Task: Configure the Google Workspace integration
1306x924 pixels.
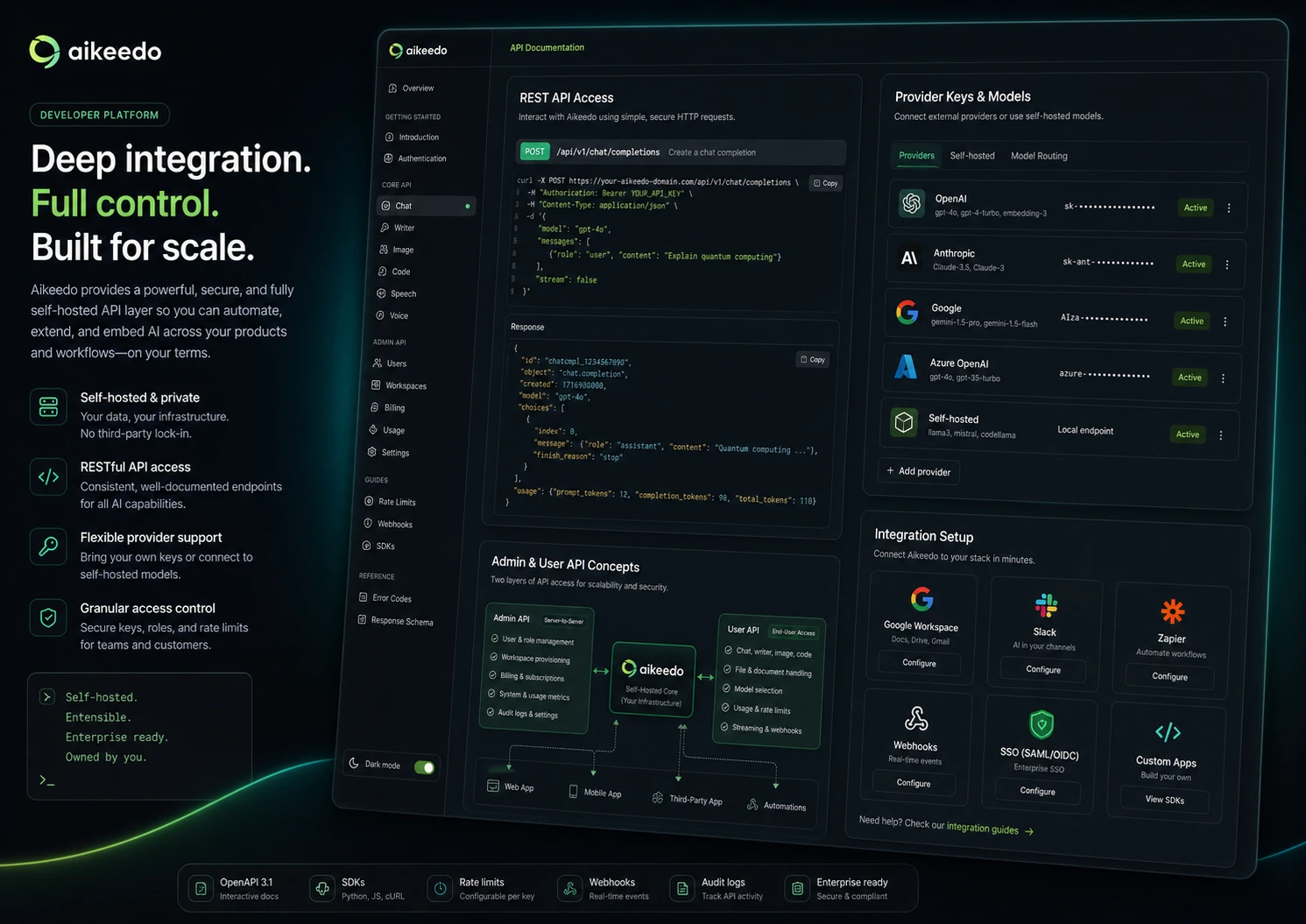Action: click(x=920, y=663)
